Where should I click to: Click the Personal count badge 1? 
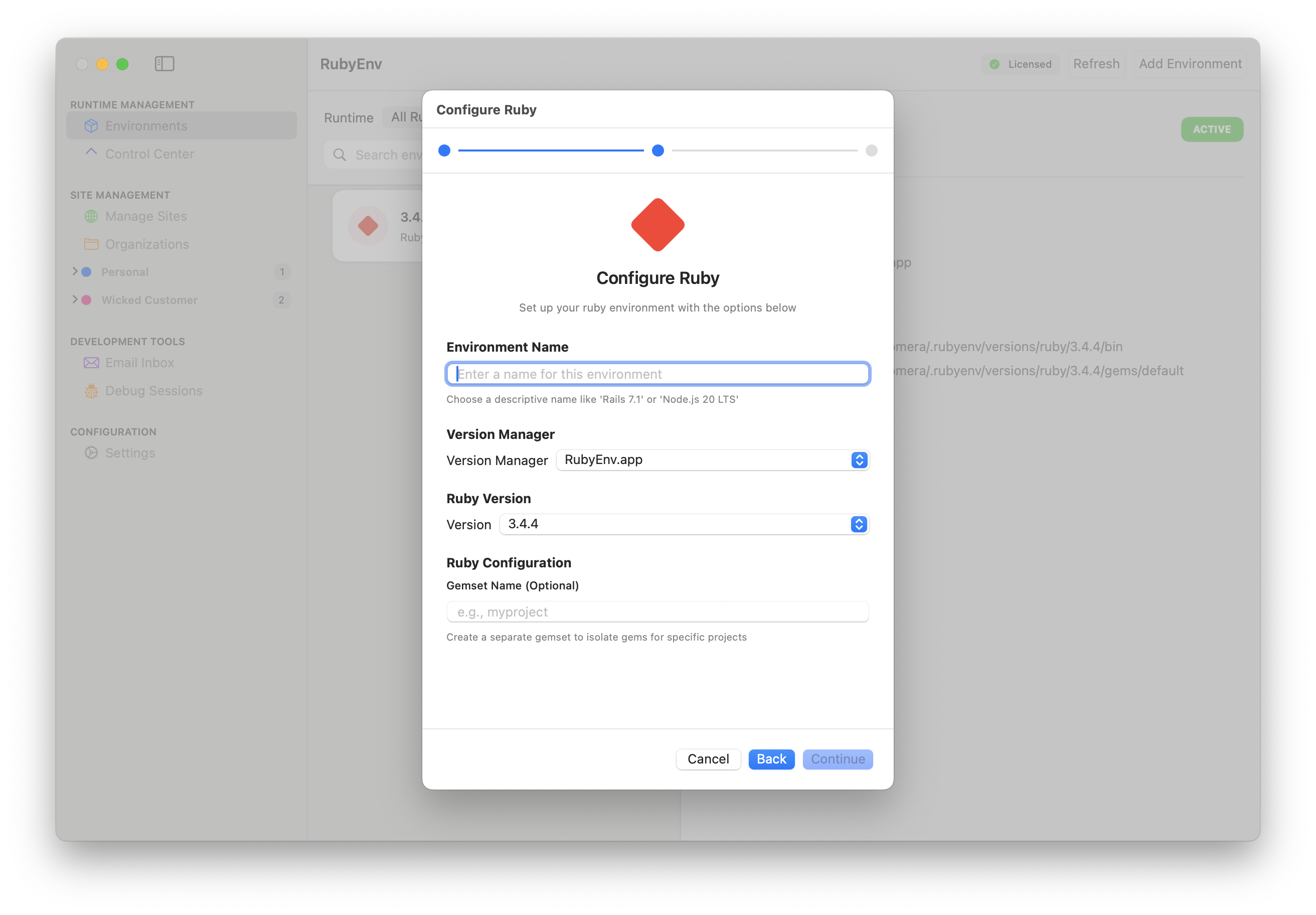click(281, 272)
